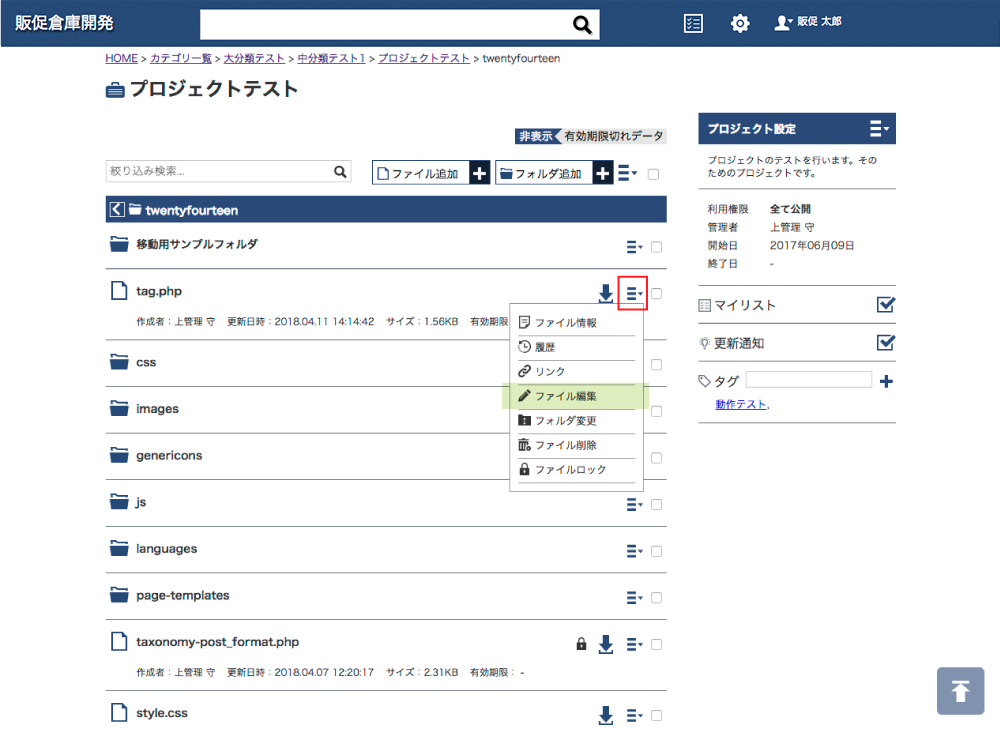
Task: Select ファイル編集 from menu
Action: (575, 396)
